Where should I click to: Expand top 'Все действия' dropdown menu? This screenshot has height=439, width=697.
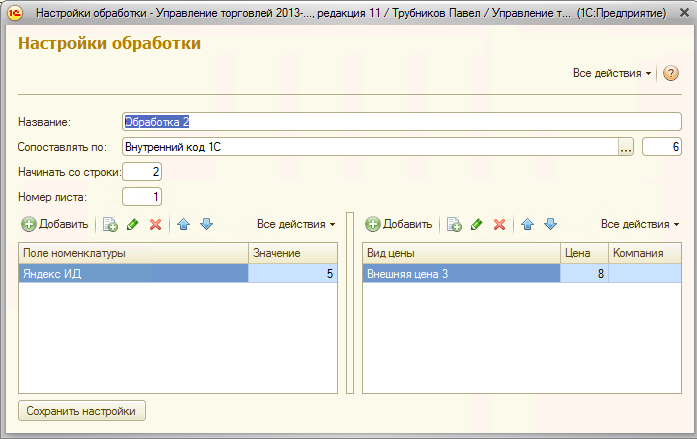click(x=611, y=74)
